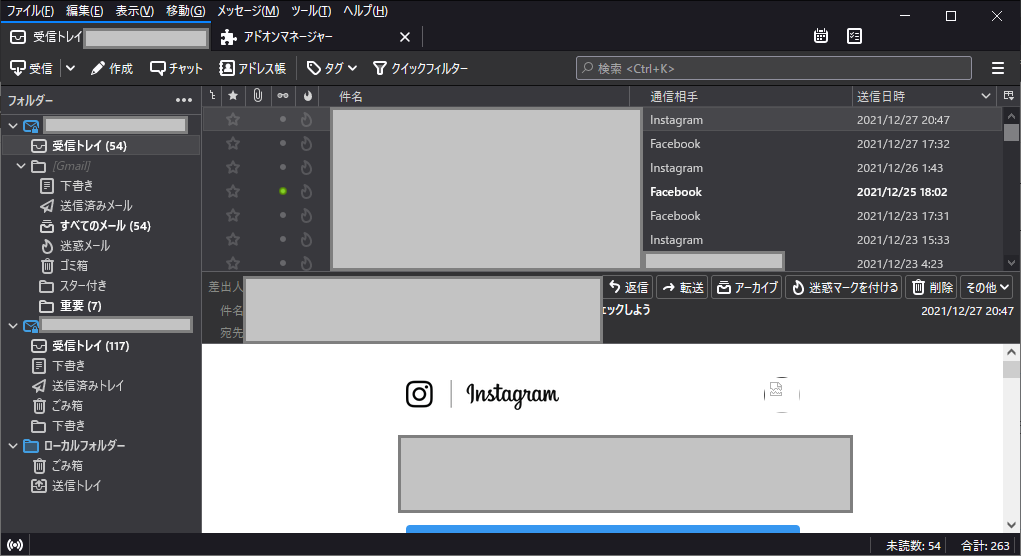
Task: Open the 編集(E) menu
Action: point(85,11)
